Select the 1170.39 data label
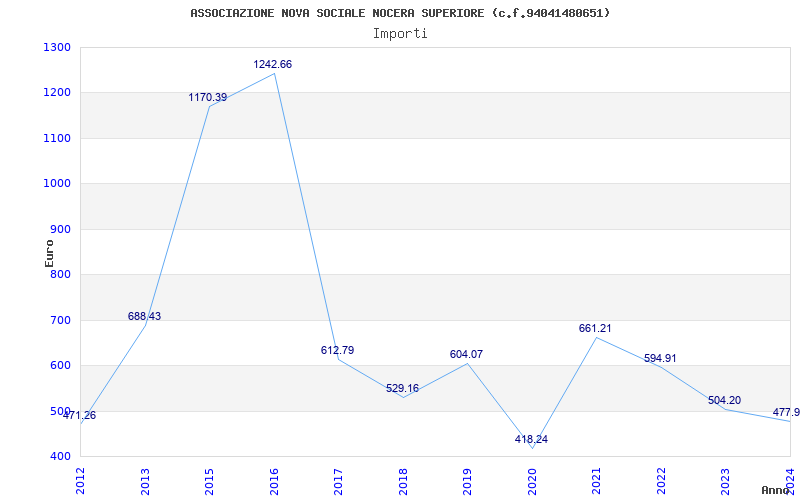Image resolution: width=800 pixels, height=500 pixels. 208,97
